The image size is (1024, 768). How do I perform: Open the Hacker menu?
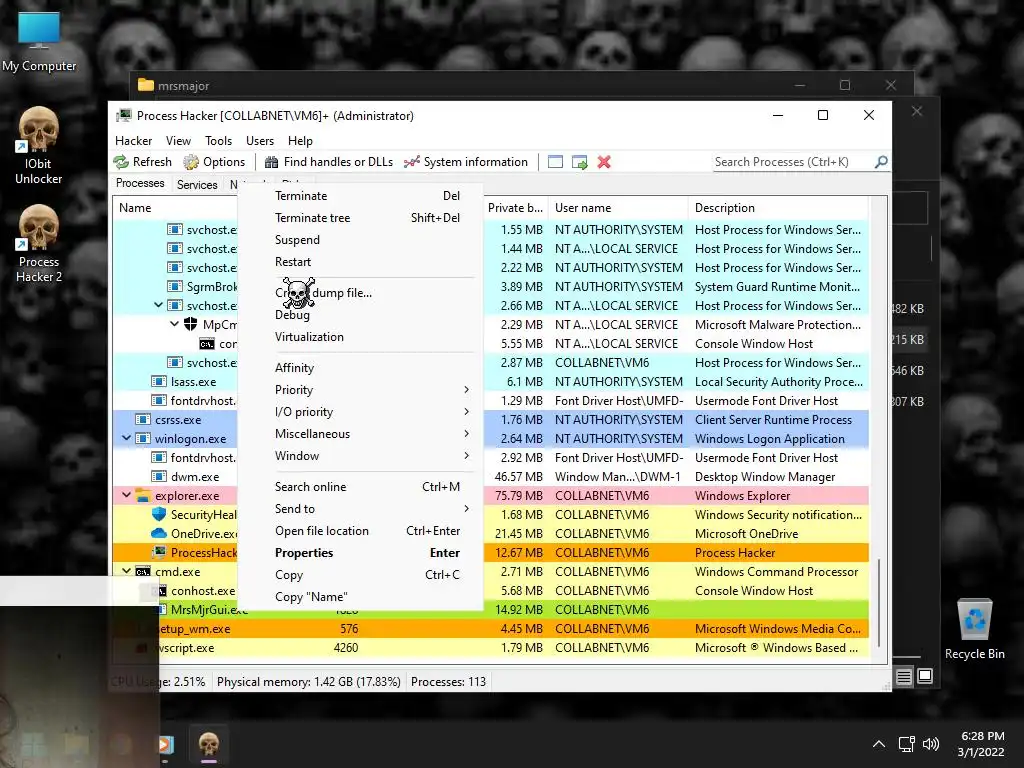tap(133, 140)
